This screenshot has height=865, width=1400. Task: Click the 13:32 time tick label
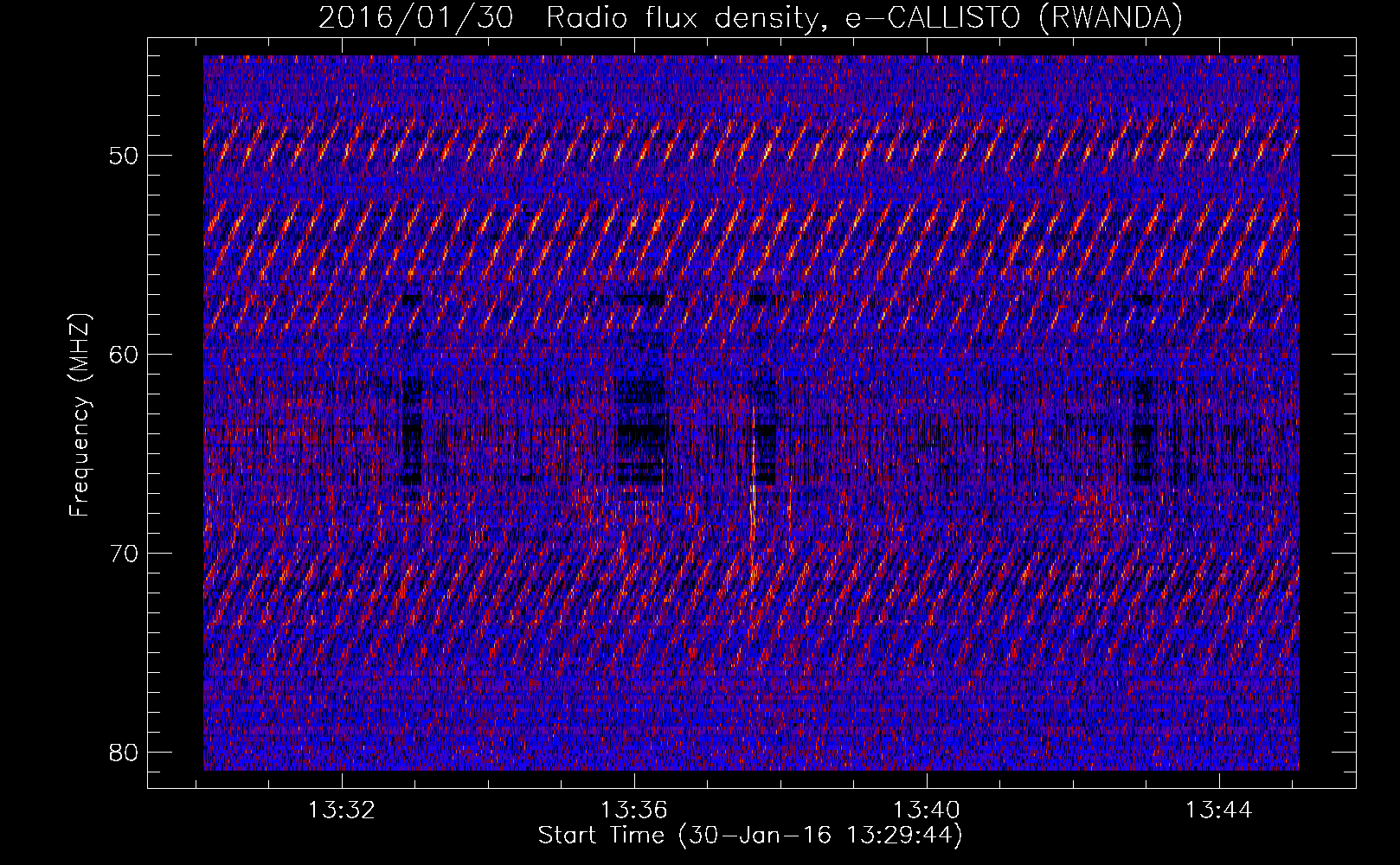click(x=342, y=811)
